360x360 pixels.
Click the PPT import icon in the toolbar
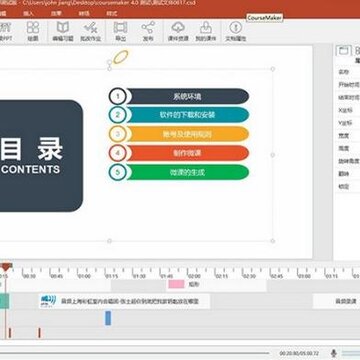[6, 31]
